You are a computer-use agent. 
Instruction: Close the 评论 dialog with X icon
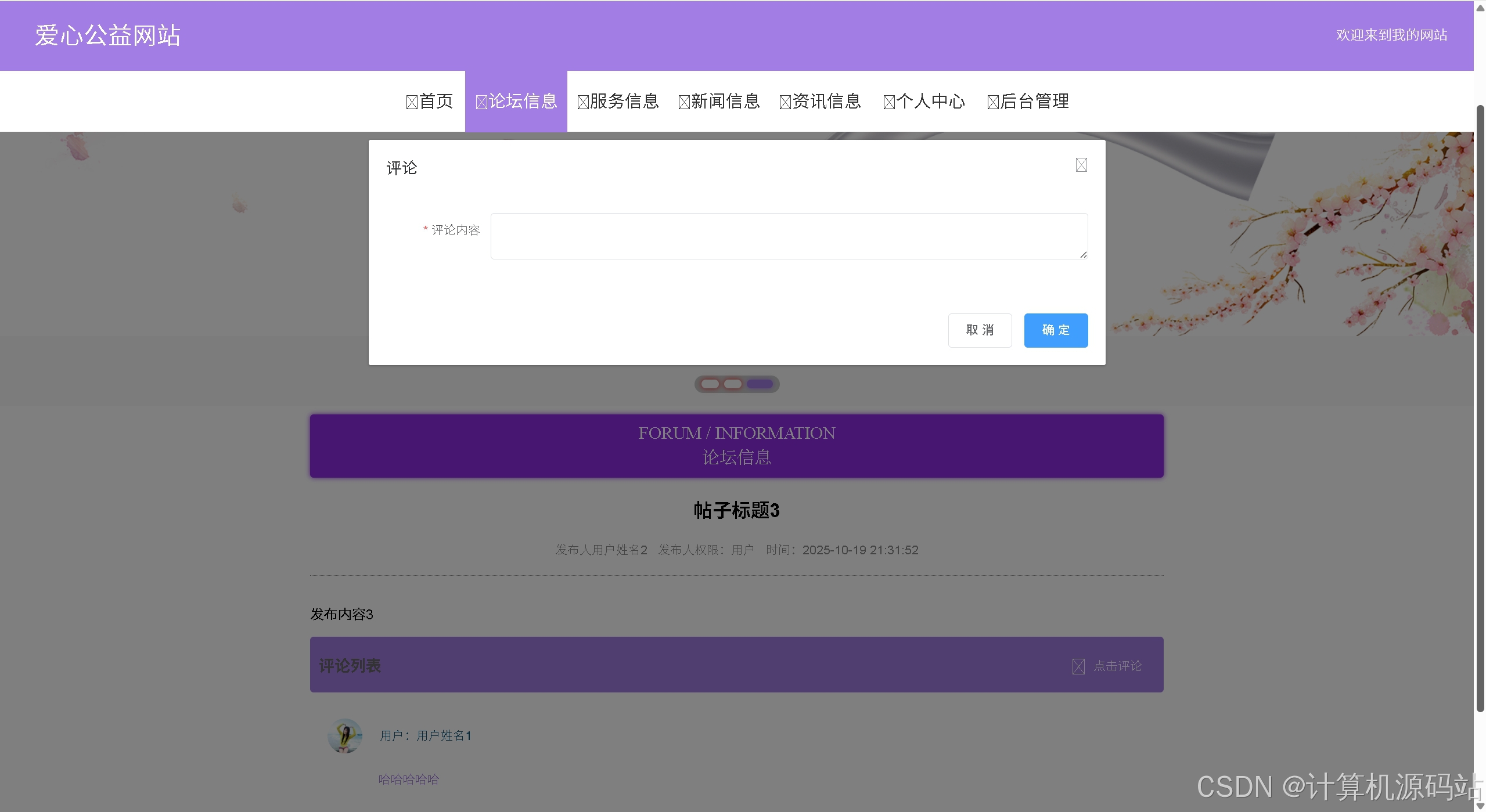click(1081, 165)
